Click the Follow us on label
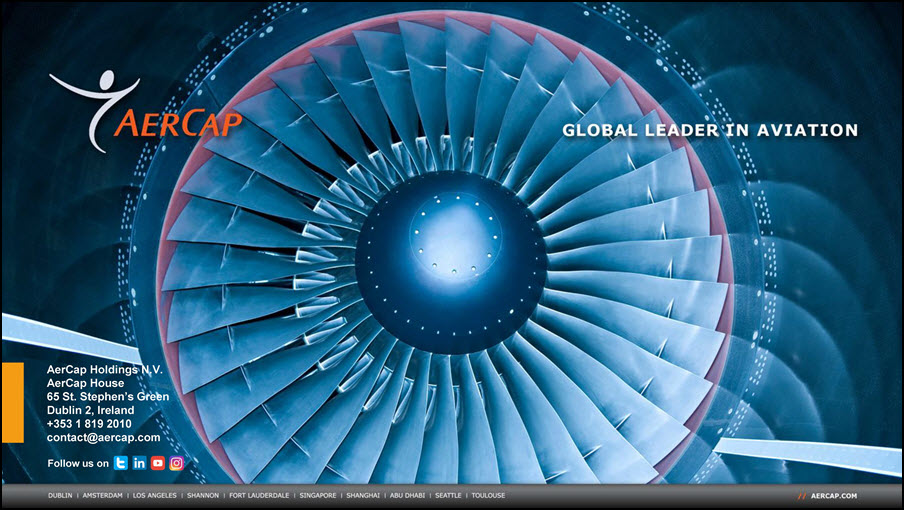Image resolution: width=904 pixels, height=510 pixels. coord(78,463)
